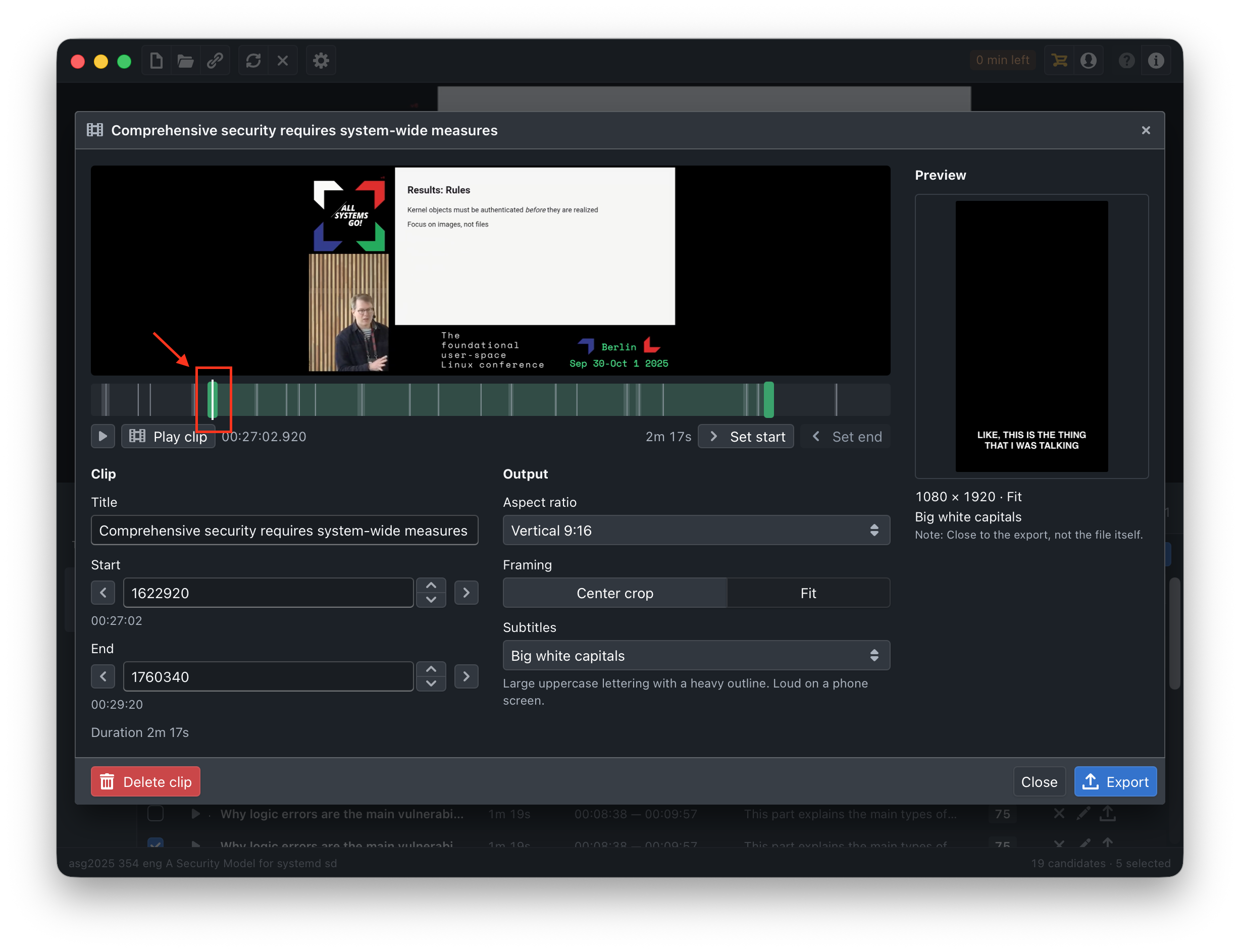
Task: Click the new file icon in the toolbar
Action: tap(156, 61)
